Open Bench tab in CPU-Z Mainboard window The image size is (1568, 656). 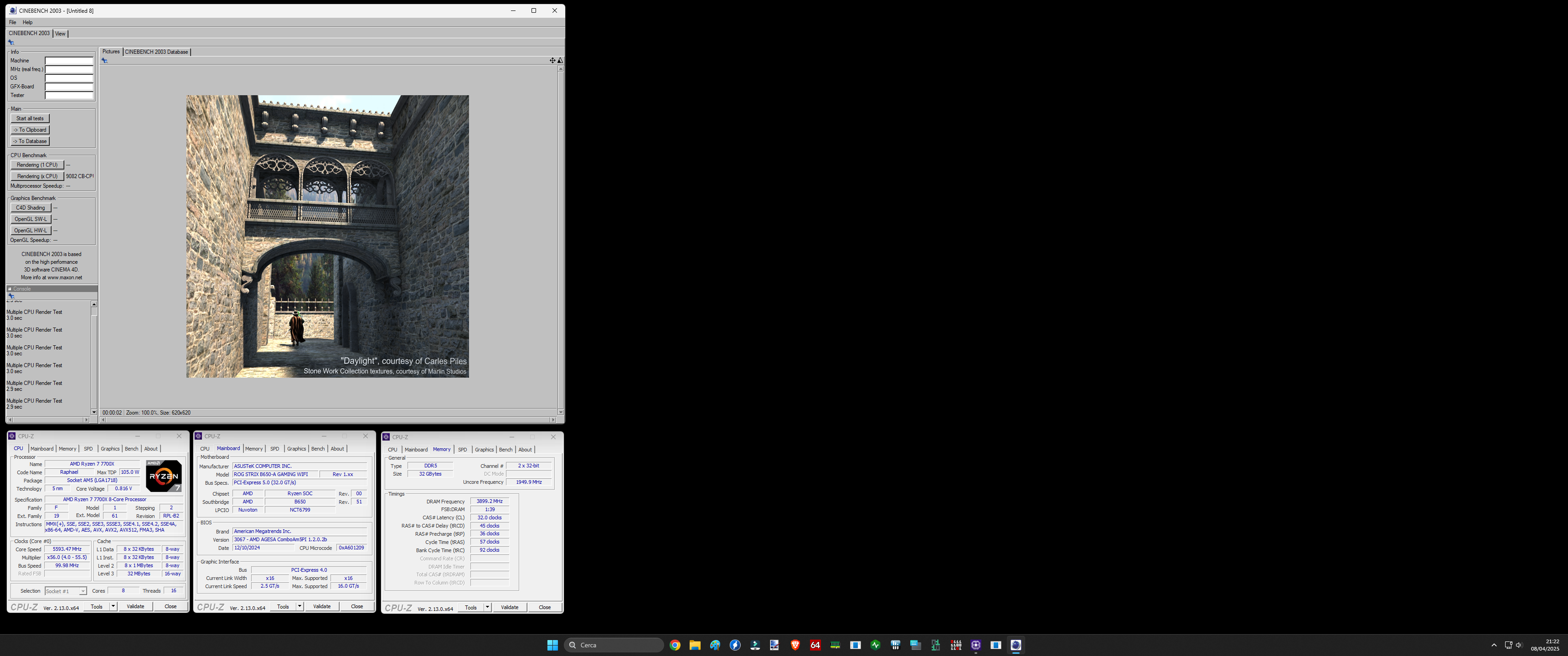tap(318, 449)
